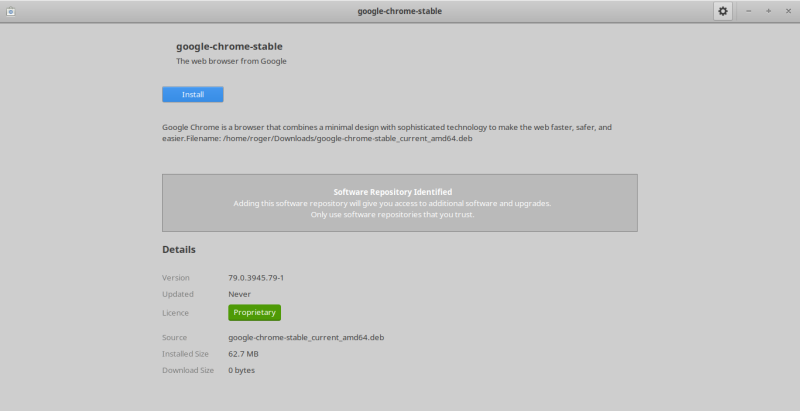Click the Version label

(176, 278)
